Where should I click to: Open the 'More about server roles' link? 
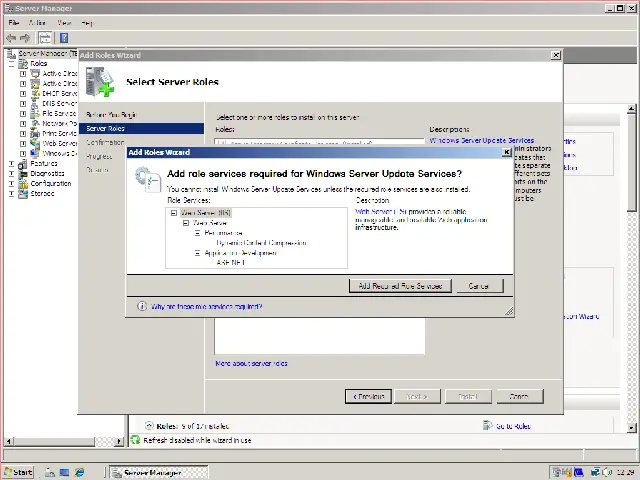coord(251,363)
